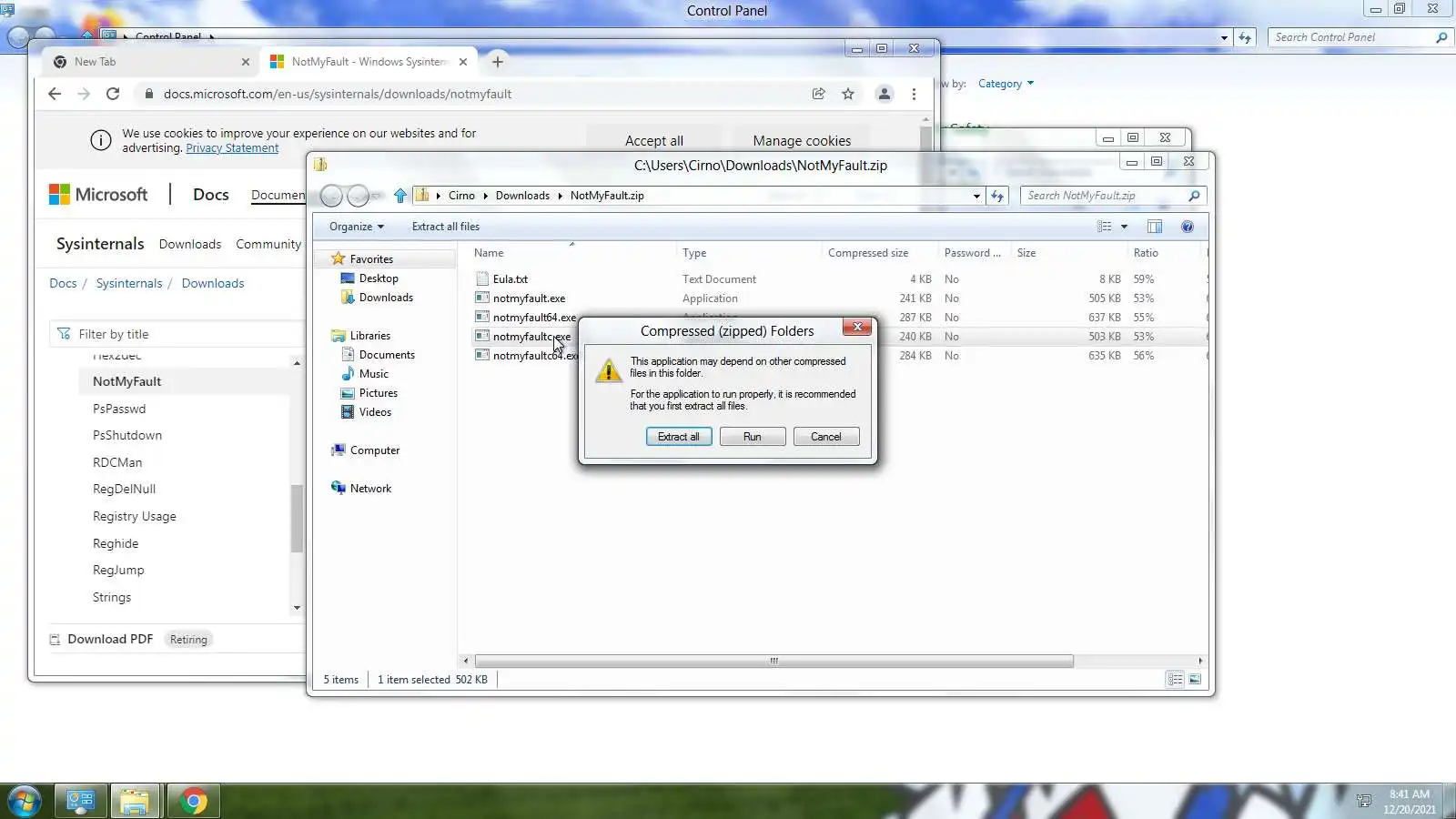Screen dimensions: 1456x819
Task: Open Desktop in the navigation pane
Action: click(x=379, y=278)
